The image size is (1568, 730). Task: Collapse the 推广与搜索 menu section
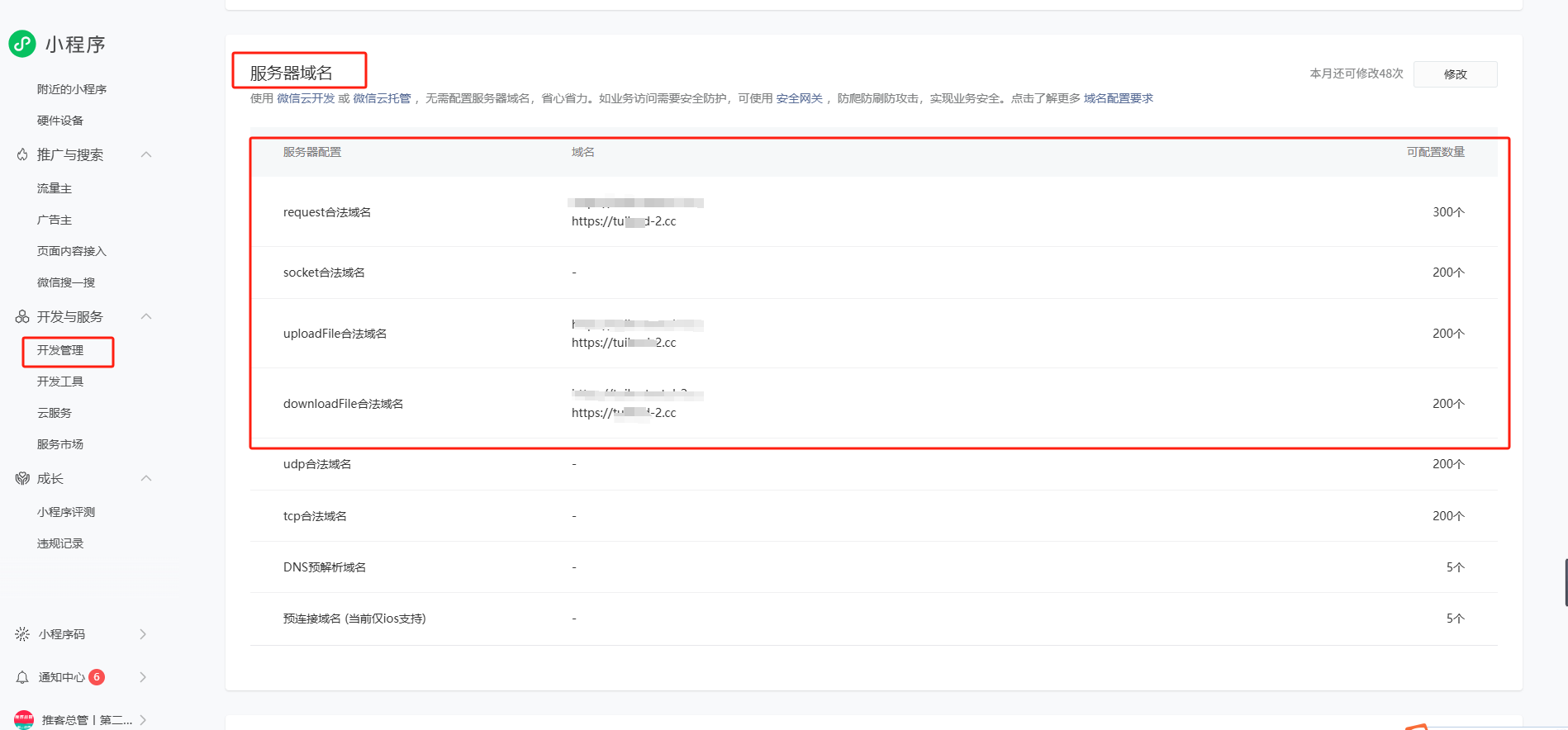pyautogui.click(x=146, y=155)
